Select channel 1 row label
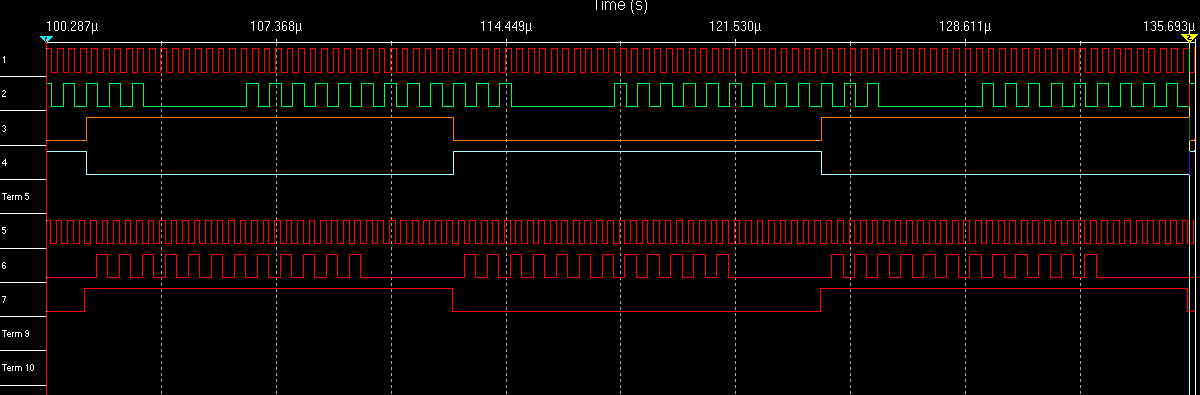Screen dimensions: 1200x395 coord(5,60)
